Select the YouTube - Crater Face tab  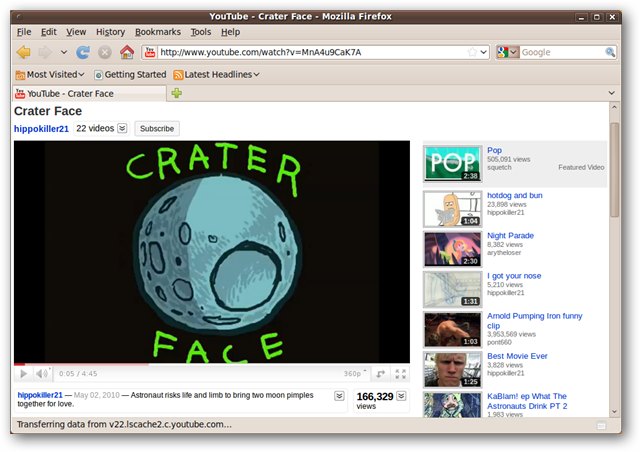click(x=90, y=94)
